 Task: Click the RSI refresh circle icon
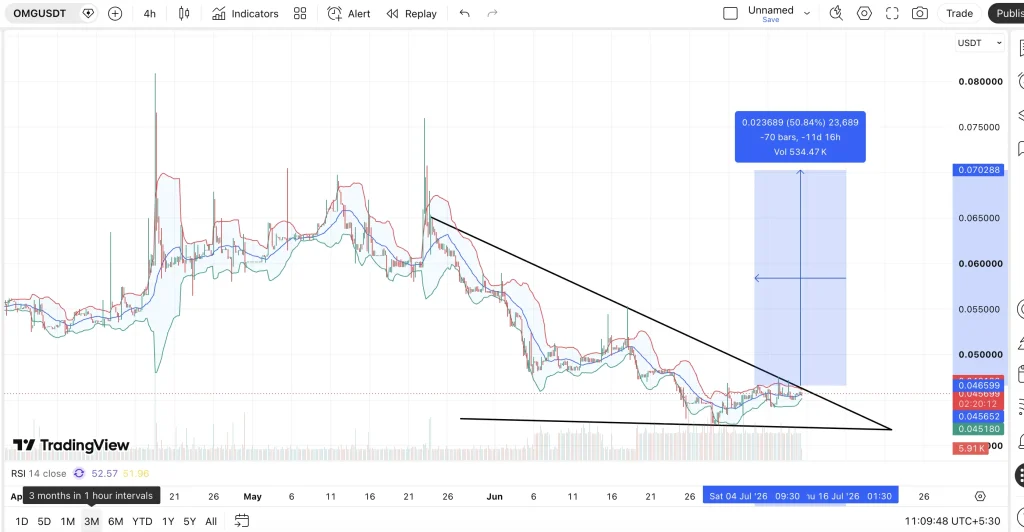pyautogui.click(x=79, y=473)
